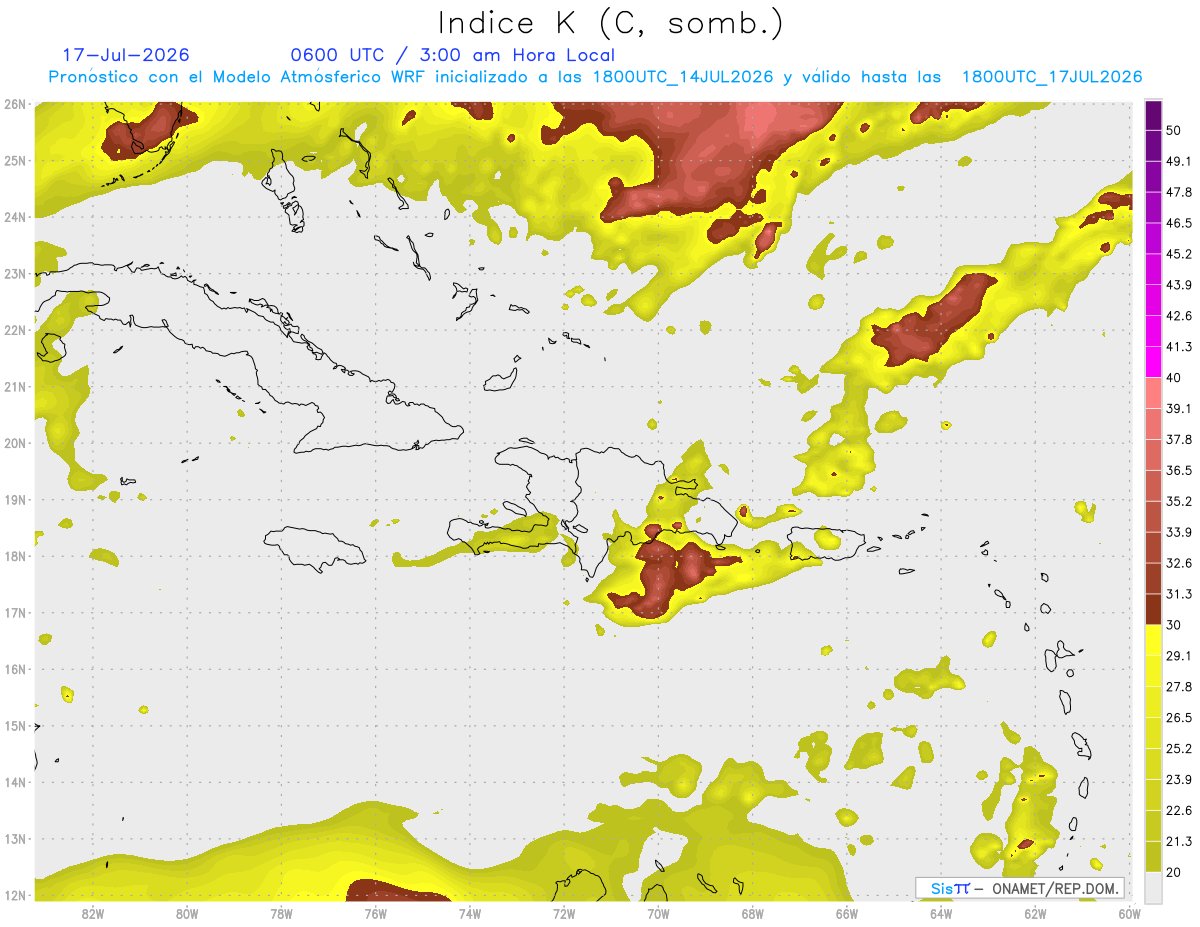The height and width of the screenshot is (927, 1200).
Task: Click the bright yellow segment between 29.1 and 30
Action: pos(1153,639)
